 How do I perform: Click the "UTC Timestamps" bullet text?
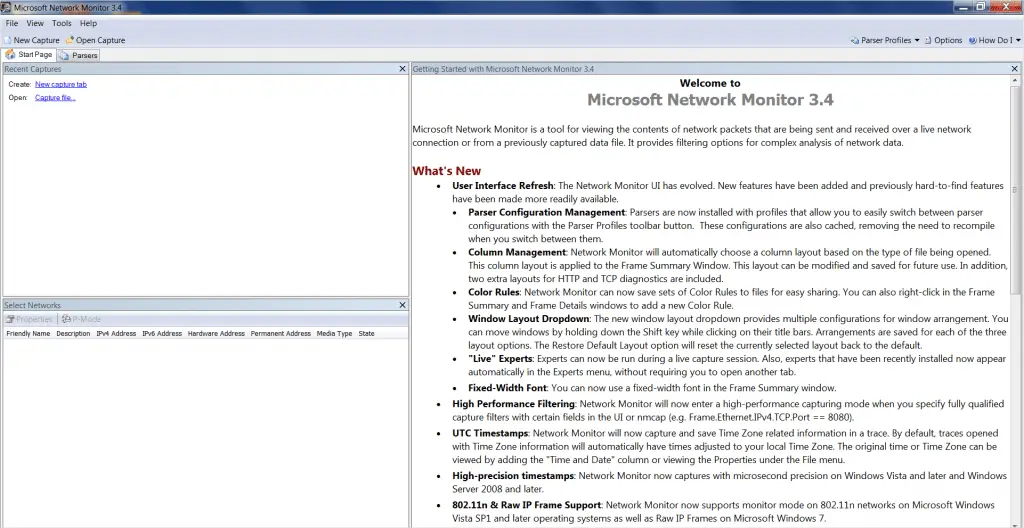point(489,433)
